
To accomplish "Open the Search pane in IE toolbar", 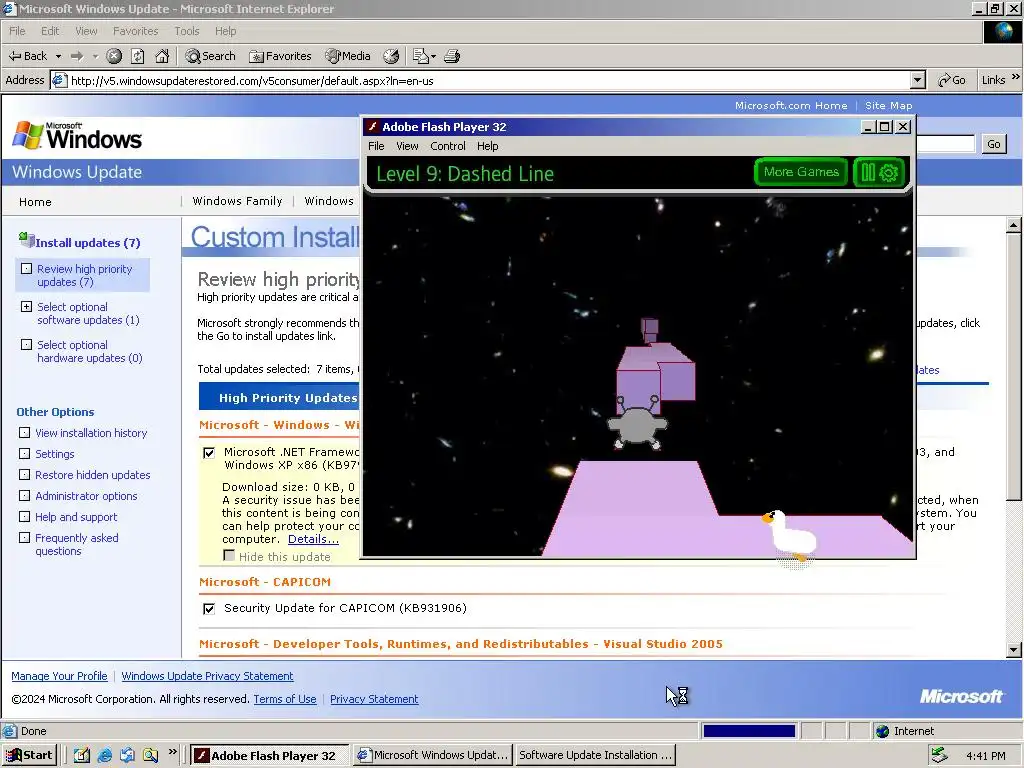I will pyautogui.click(x=210, y=56).
